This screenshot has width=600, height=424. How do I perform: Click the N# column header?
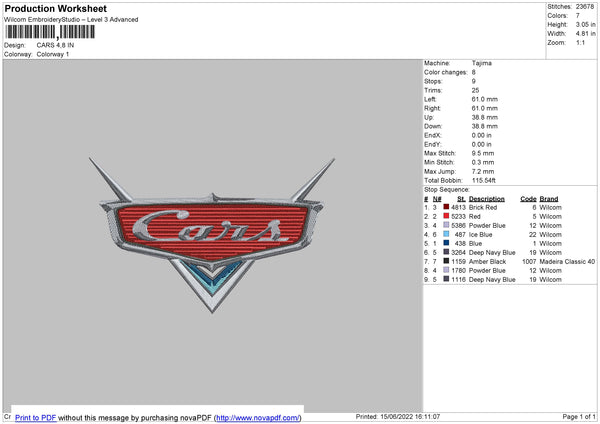437,199
